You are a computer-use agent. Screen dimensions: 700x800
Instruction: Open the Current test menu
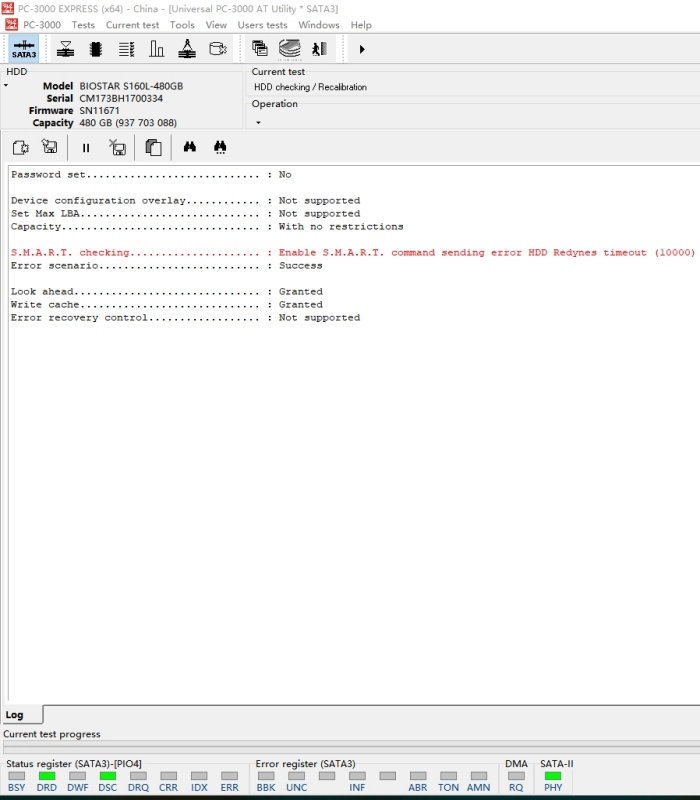132,25
